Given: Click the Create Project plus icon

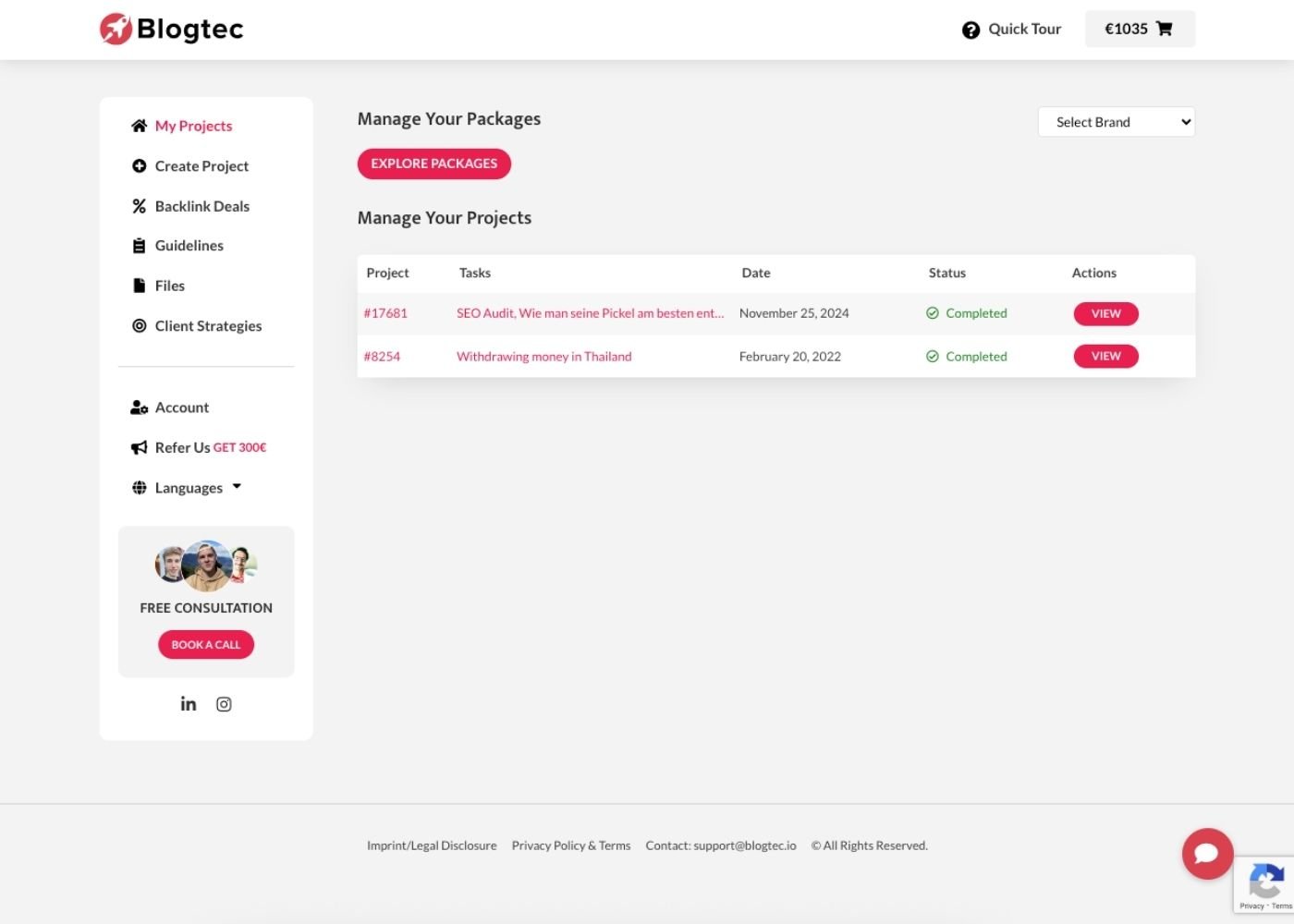Looking at the screenshot, I should [139, 166].
